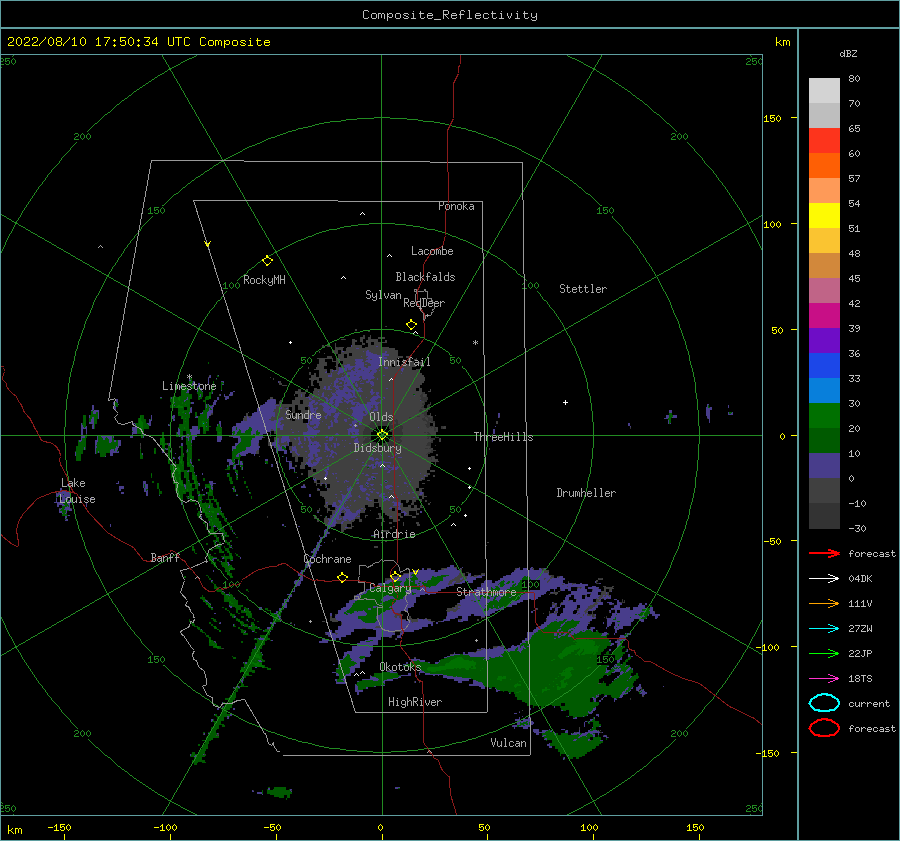Image resolution: width=900 pixels, height=841 pixels.
Task: Click the cyan 27ZW arrow symbol
Action: click(824, 629)
